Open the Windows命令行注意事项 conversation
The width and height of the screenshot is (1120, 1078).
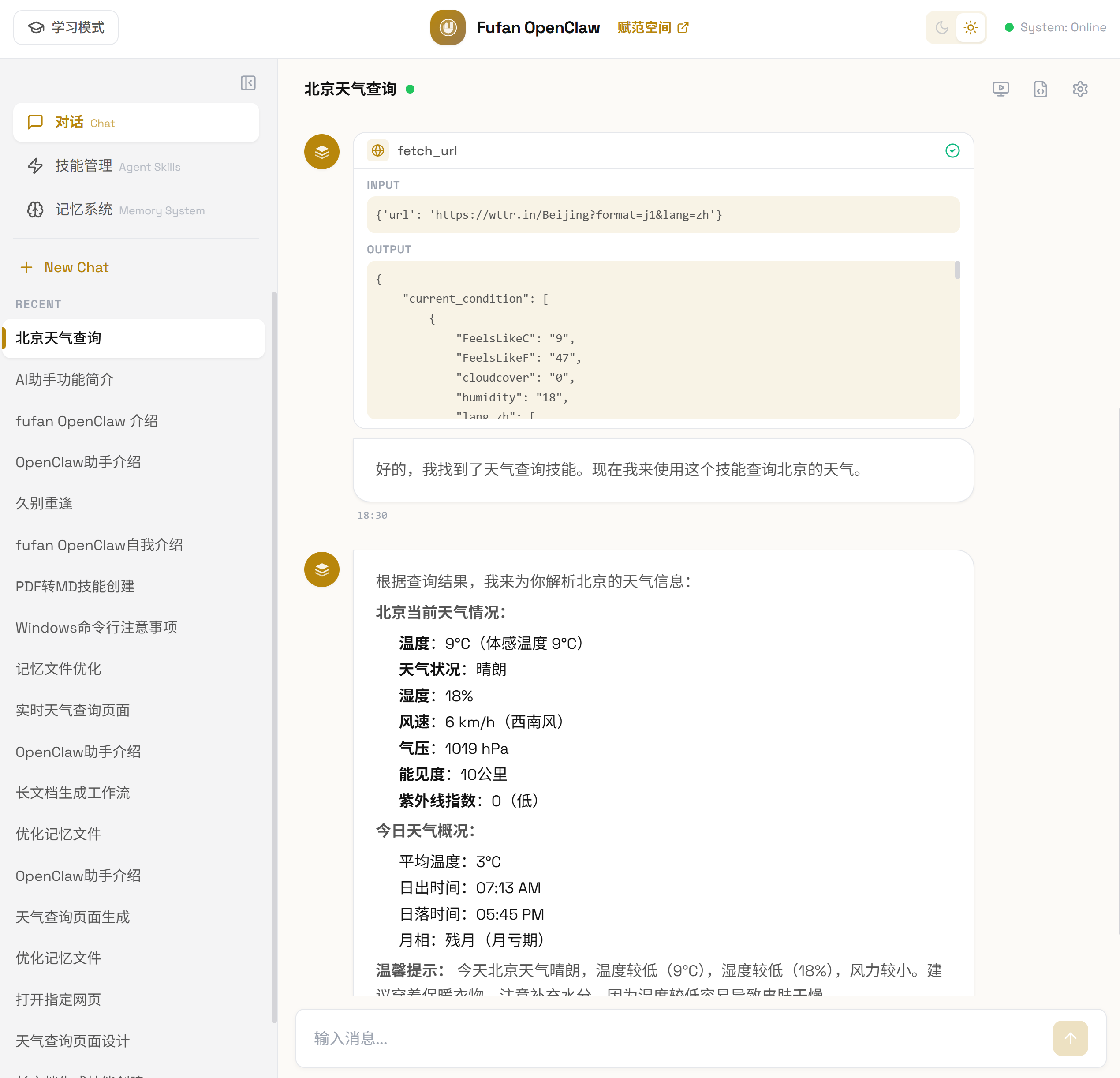tap(134, 628)
